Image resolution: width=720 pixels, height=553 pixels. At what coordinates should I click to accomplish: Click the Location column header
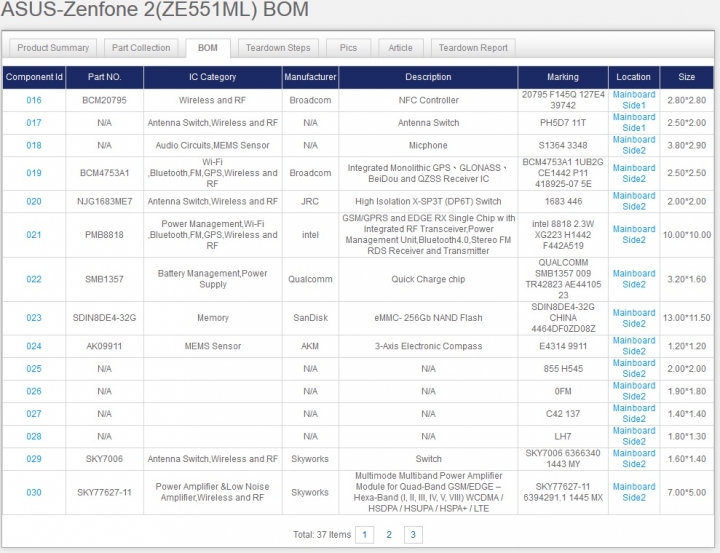[634, 77]
